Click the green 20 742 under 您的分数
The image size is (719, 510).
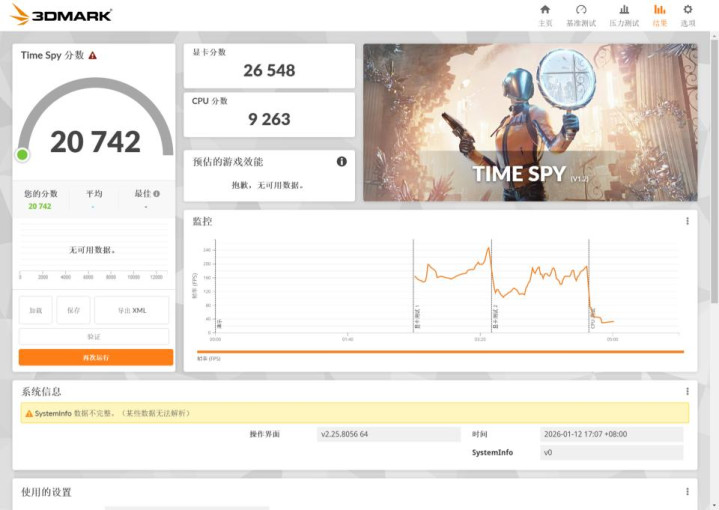pos(40,206)
